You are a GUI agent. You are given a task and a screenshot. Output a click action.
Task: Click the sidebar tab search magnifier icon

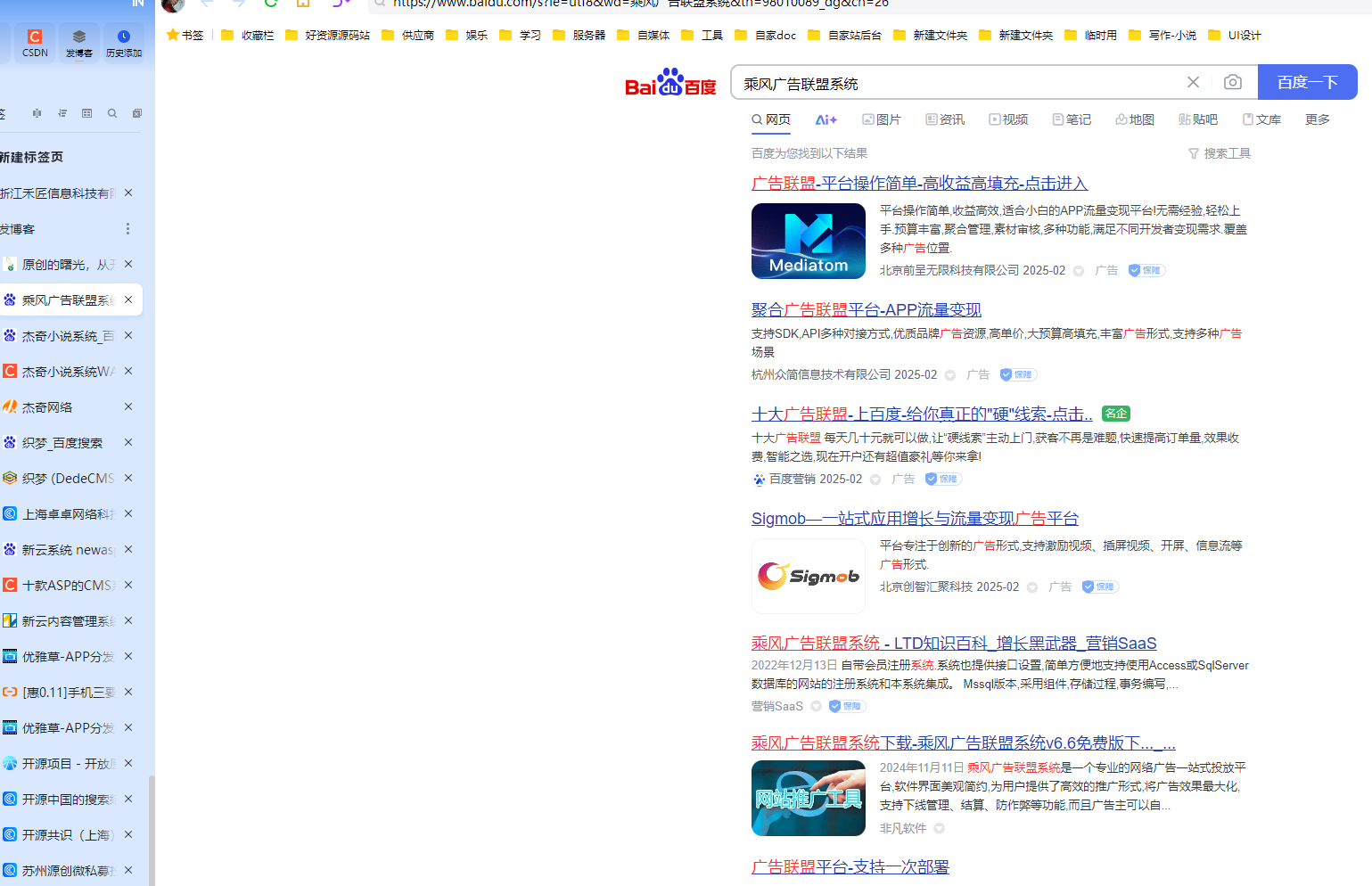112,113
